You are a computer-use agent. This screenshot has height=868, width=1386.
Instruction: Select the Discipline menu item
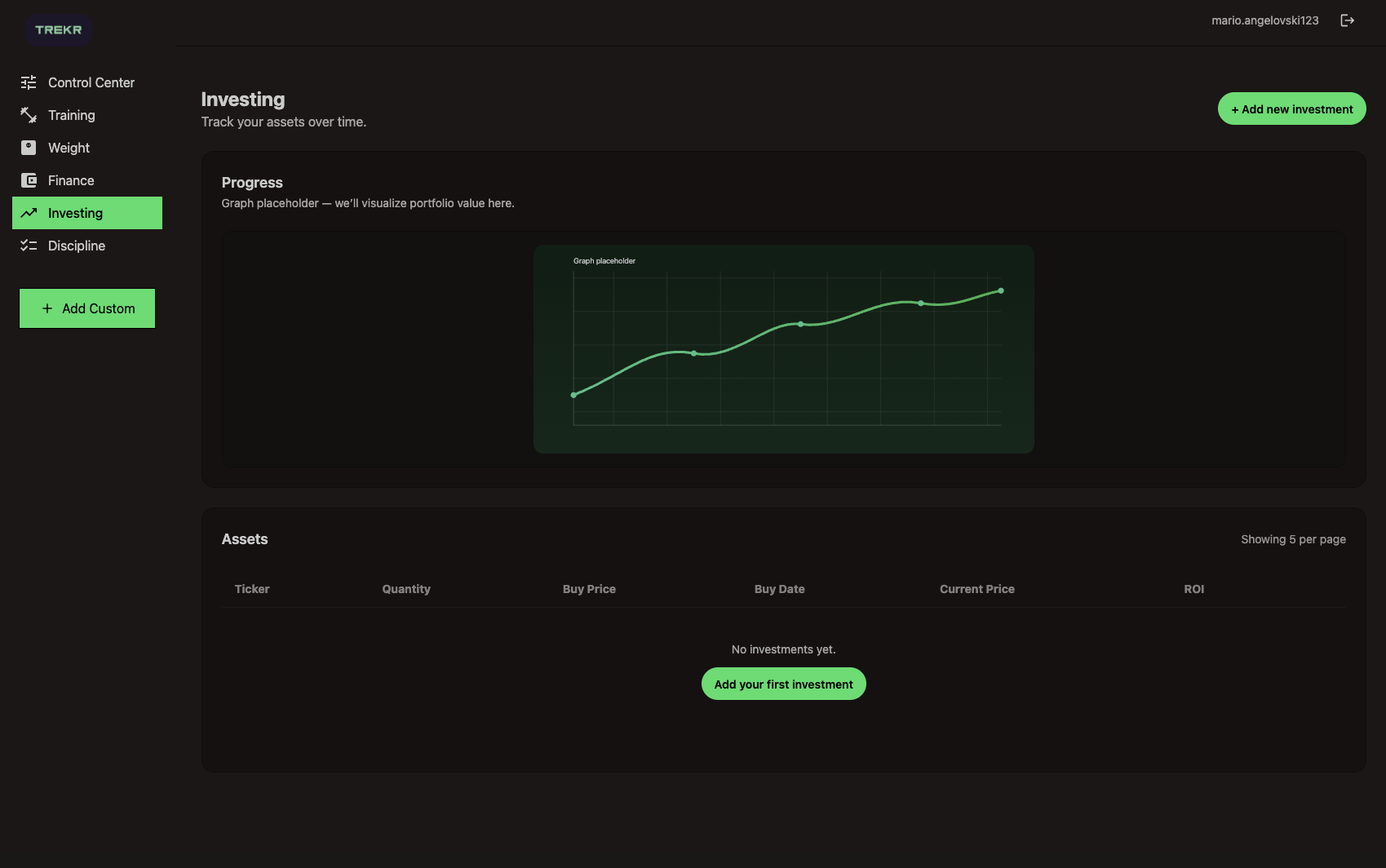pyautogui.click(x=77, y=246)
